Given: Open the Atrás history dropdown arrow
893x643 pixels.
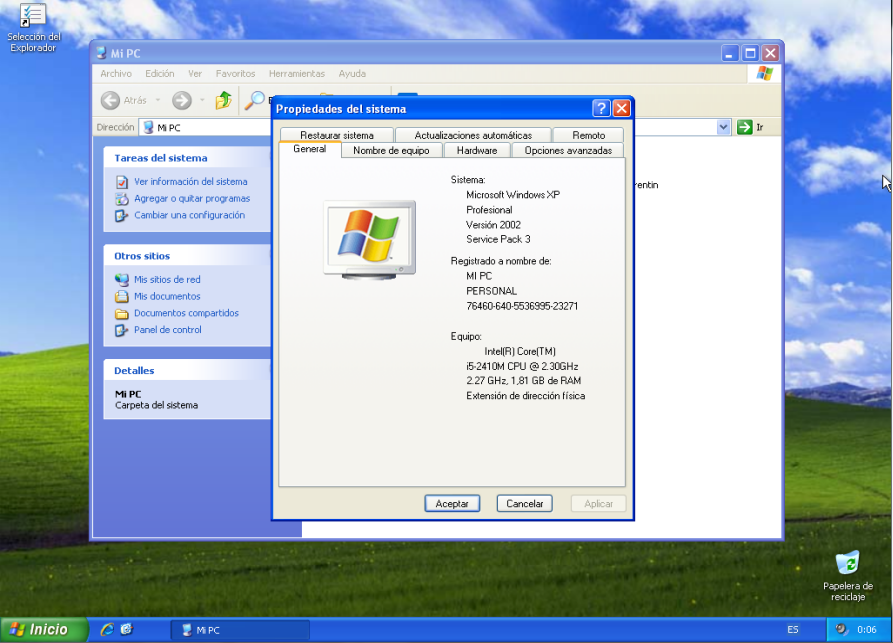Looking at the screenshot, I should pyautogui.click(x=158, y=100).
